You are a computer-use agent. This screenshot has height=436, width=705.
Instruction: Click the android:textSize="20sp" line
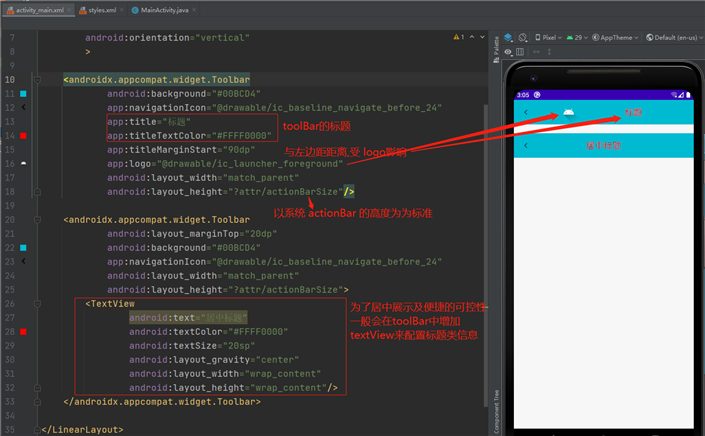click(192, 346)
